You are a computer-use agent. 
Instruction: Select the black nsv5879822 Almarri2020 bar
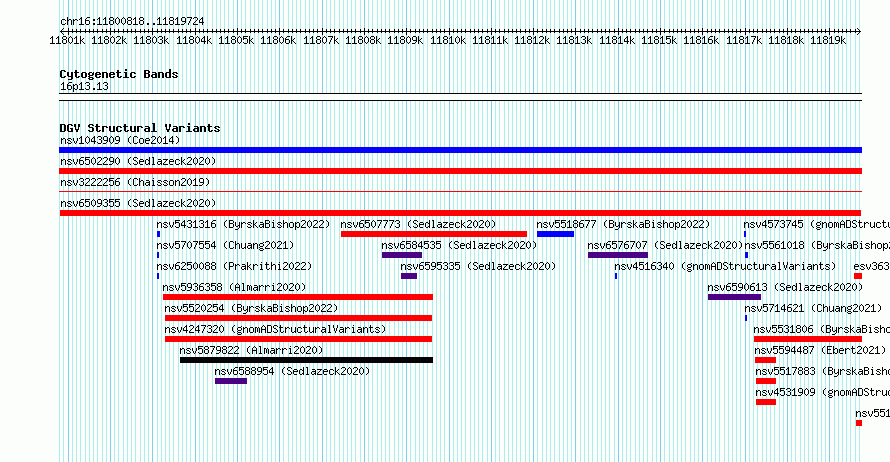306,360
